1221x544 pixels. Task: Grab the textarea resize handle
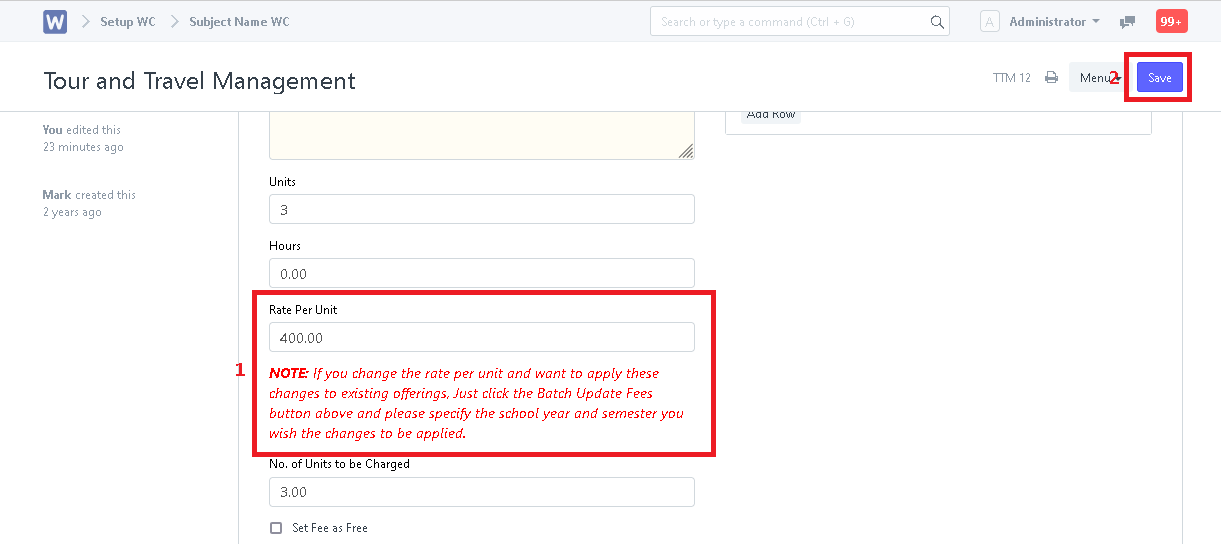point(686,151)
